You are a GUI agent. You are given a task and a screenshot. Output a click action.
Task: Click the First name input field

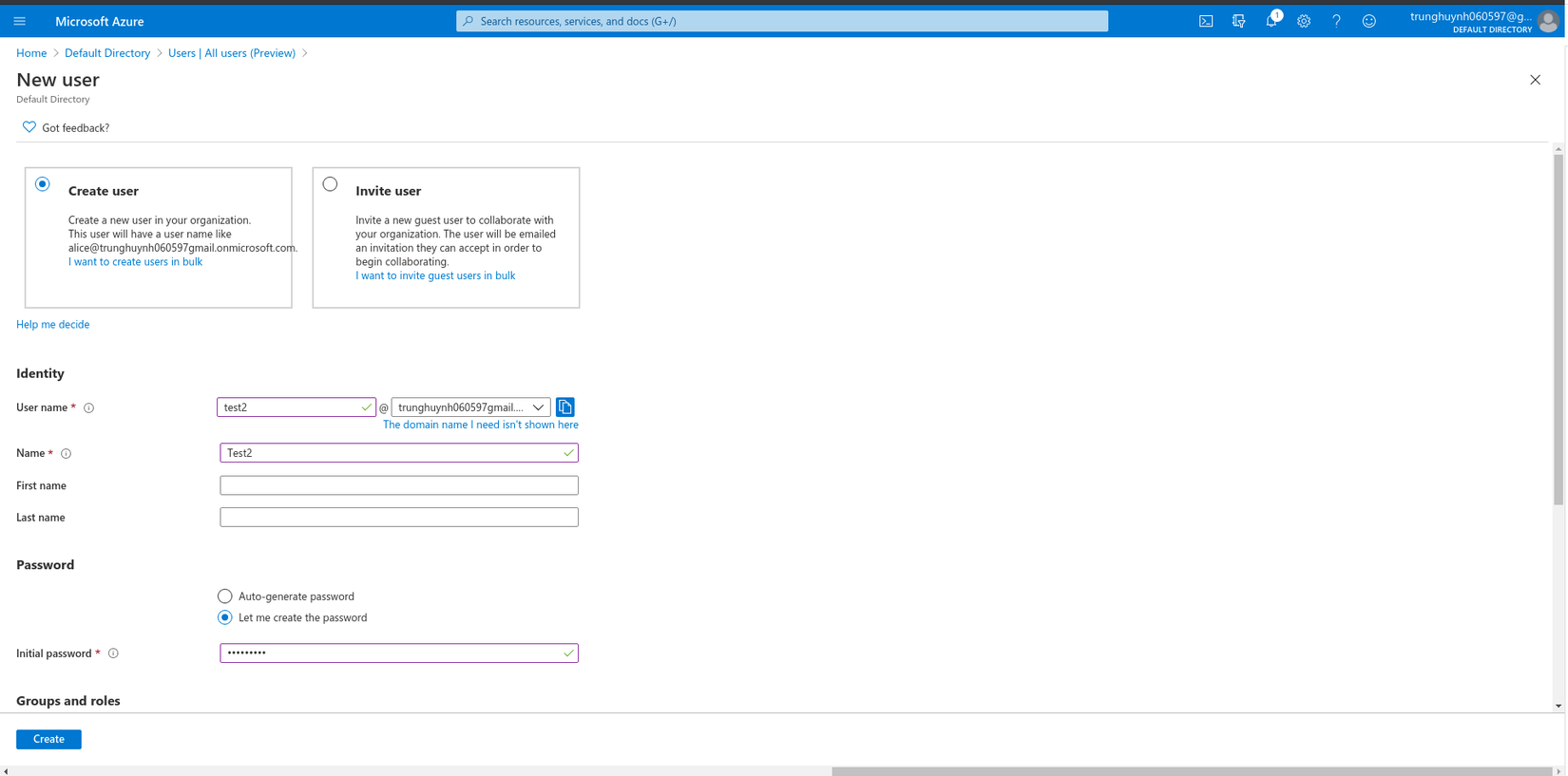pos(399,485)
